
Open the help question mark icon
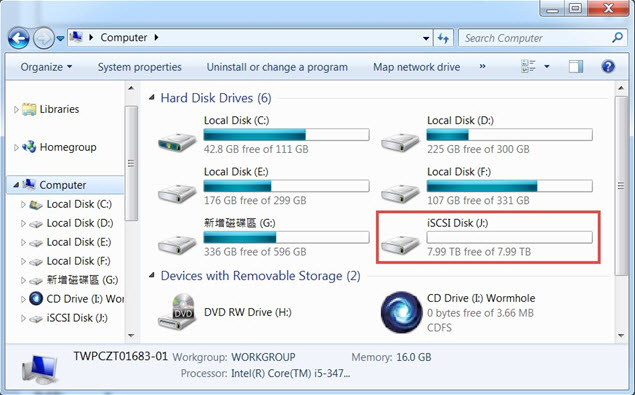pos(608,66)
